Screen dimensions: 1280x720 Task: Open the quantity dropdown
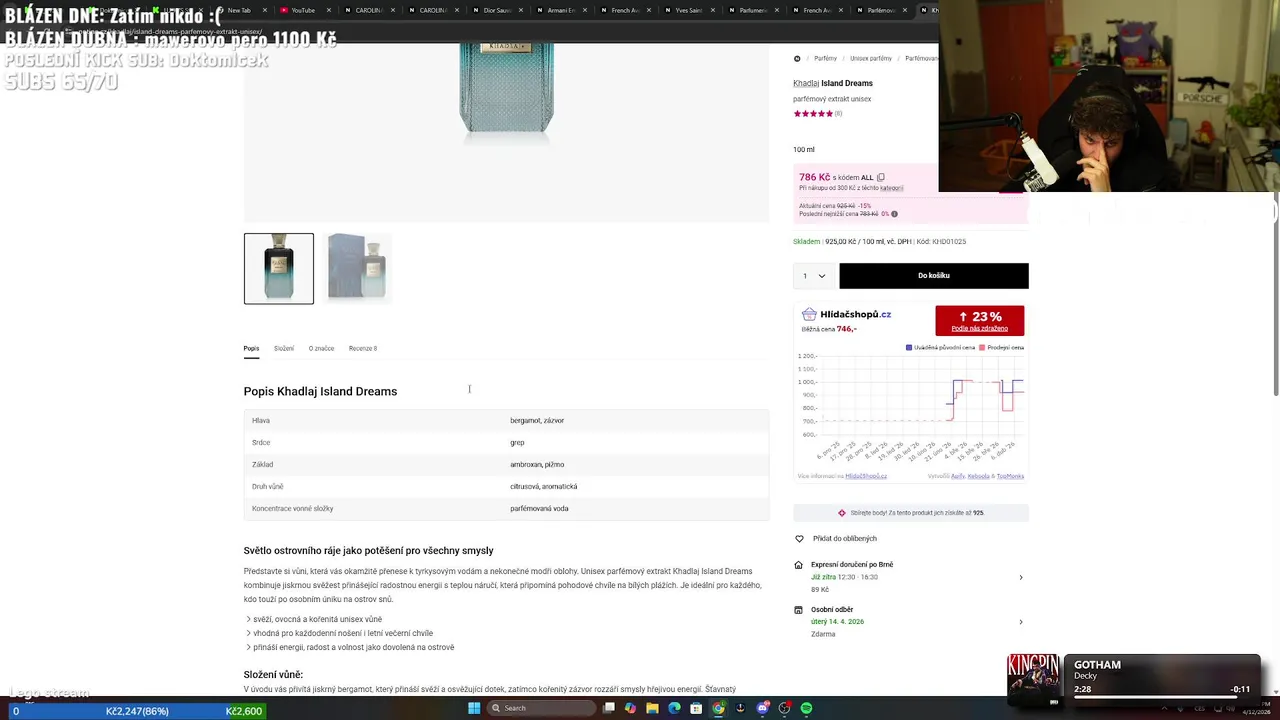(815, 276)
